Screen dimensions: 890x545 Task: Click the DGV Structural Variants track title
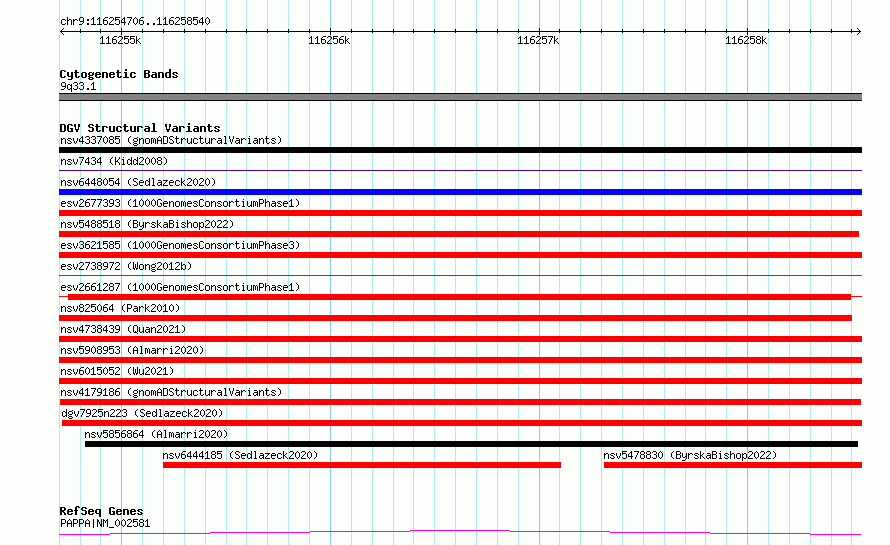pyautogui.click(x=140, y=128)
